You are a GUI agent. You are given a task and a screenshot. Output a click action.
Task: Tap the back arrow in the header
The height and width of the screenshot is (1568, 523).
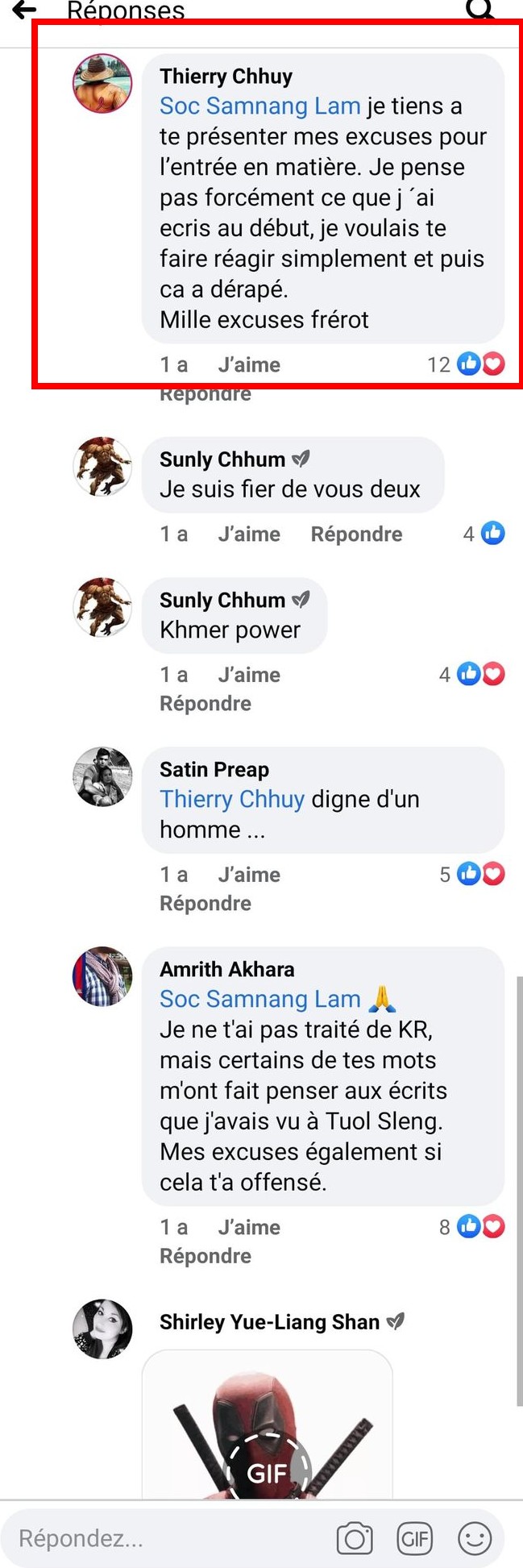point(24,9)
